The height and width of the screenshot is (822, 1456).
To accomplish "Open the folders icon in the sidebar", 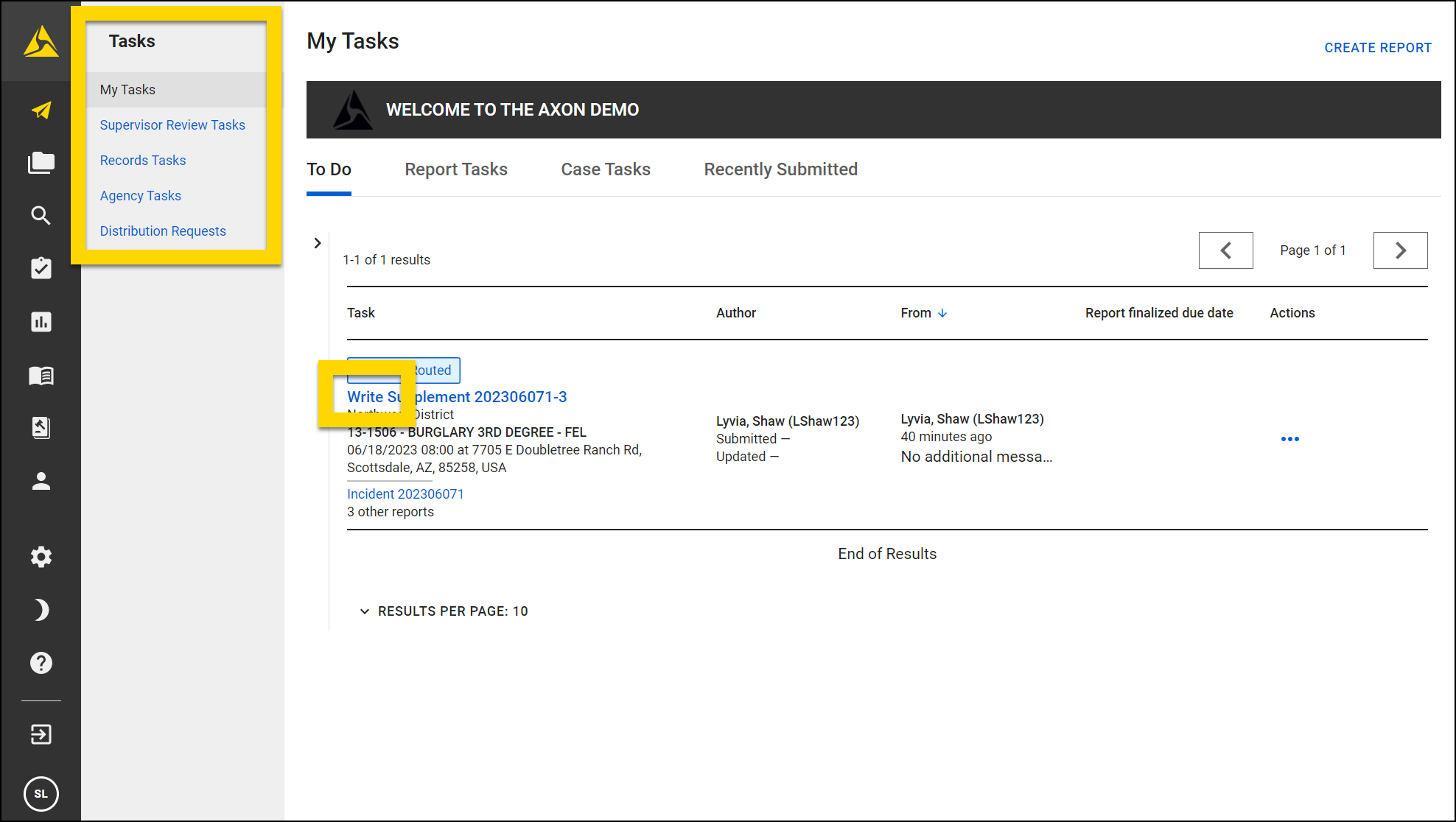I will click(41, 163).
